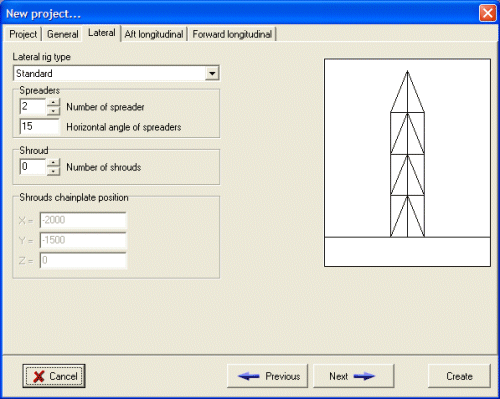500x399 pixels.
Task: Create the project
Action: 459,376
